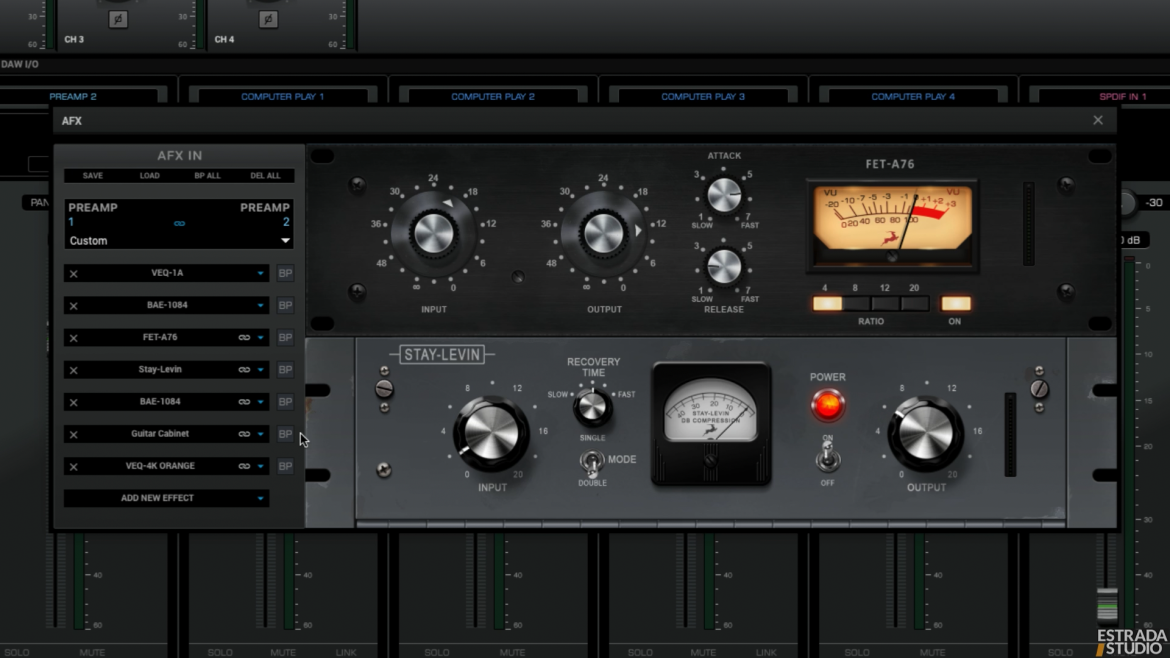The width and height of the screenshot is (1170, 658).
Task: Remove the VEQ-4K ORANGE effect with X icon
Action: click(73, 466)
